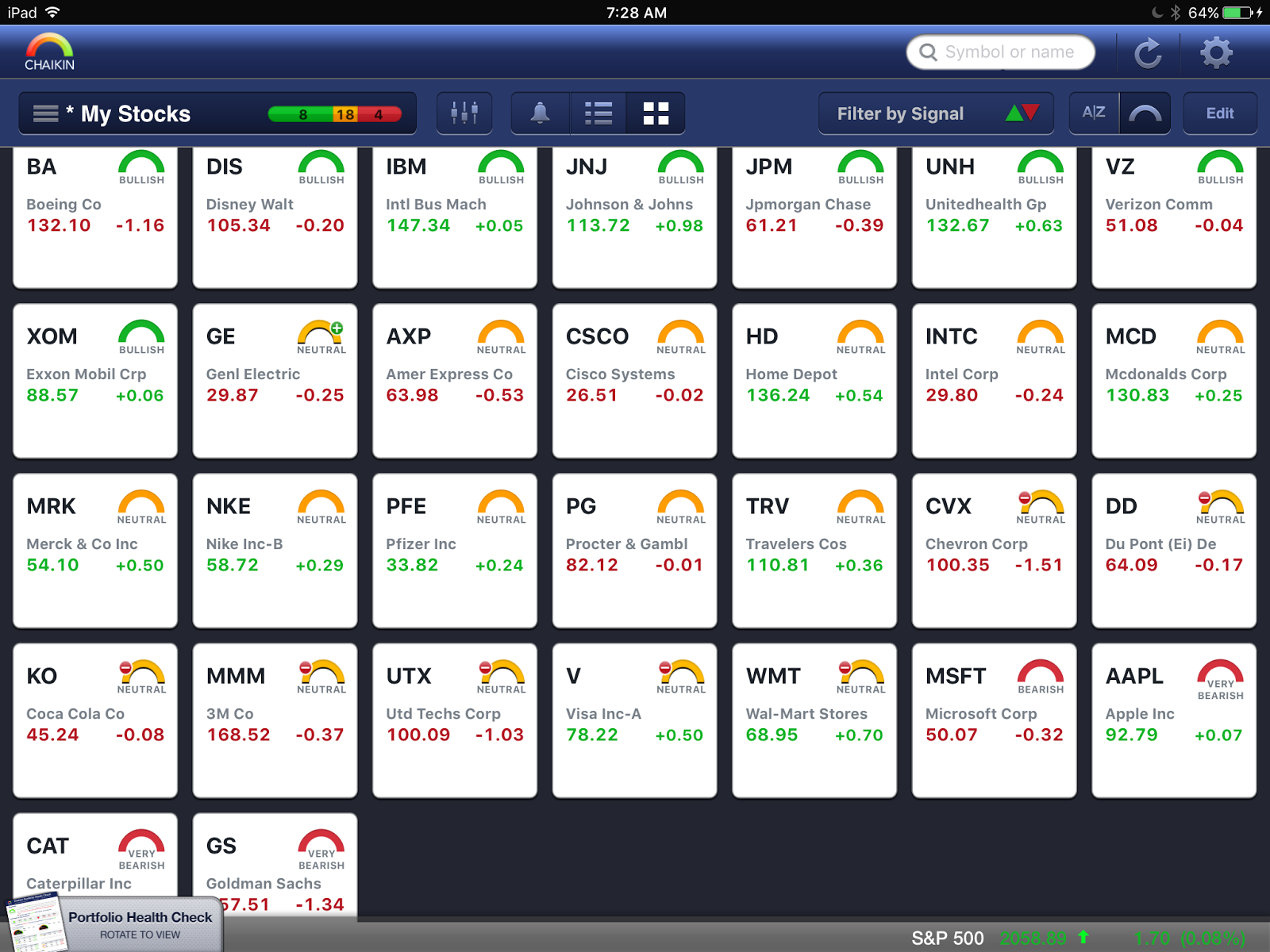Tap CSCO neutral rating gauge
Viewport: 1270px width, 952px height.
pyautogui.click(x=681, y=337)
